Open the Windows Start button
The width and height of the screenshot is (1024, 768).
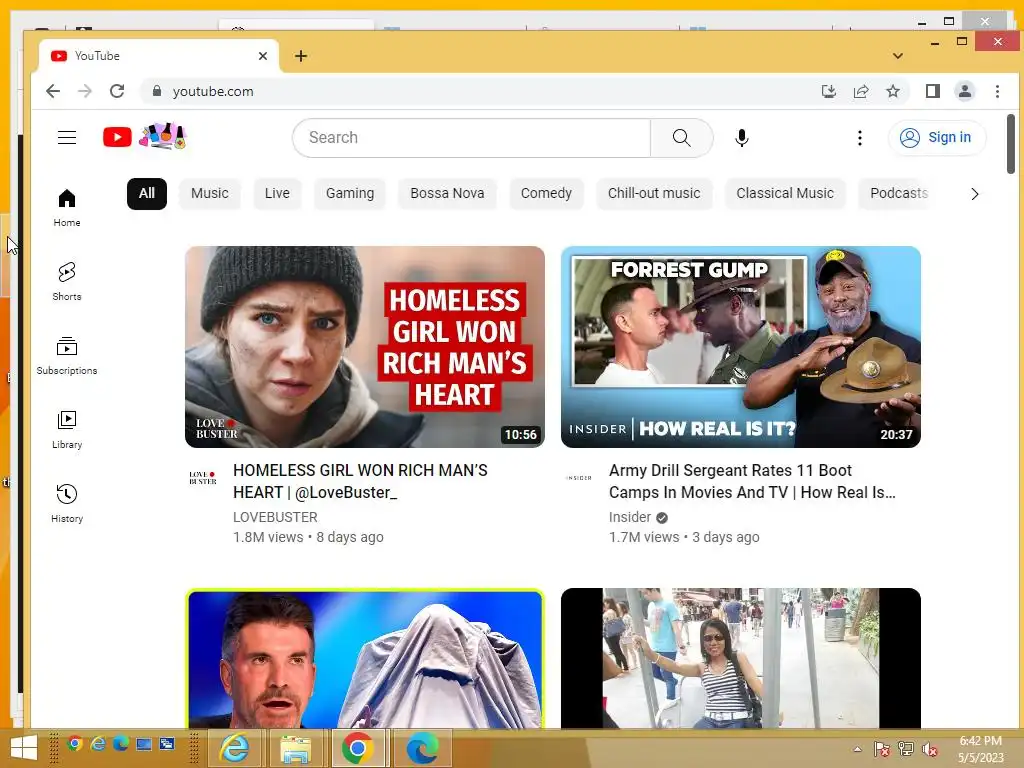pyautogui.click(x=24, y=749)
